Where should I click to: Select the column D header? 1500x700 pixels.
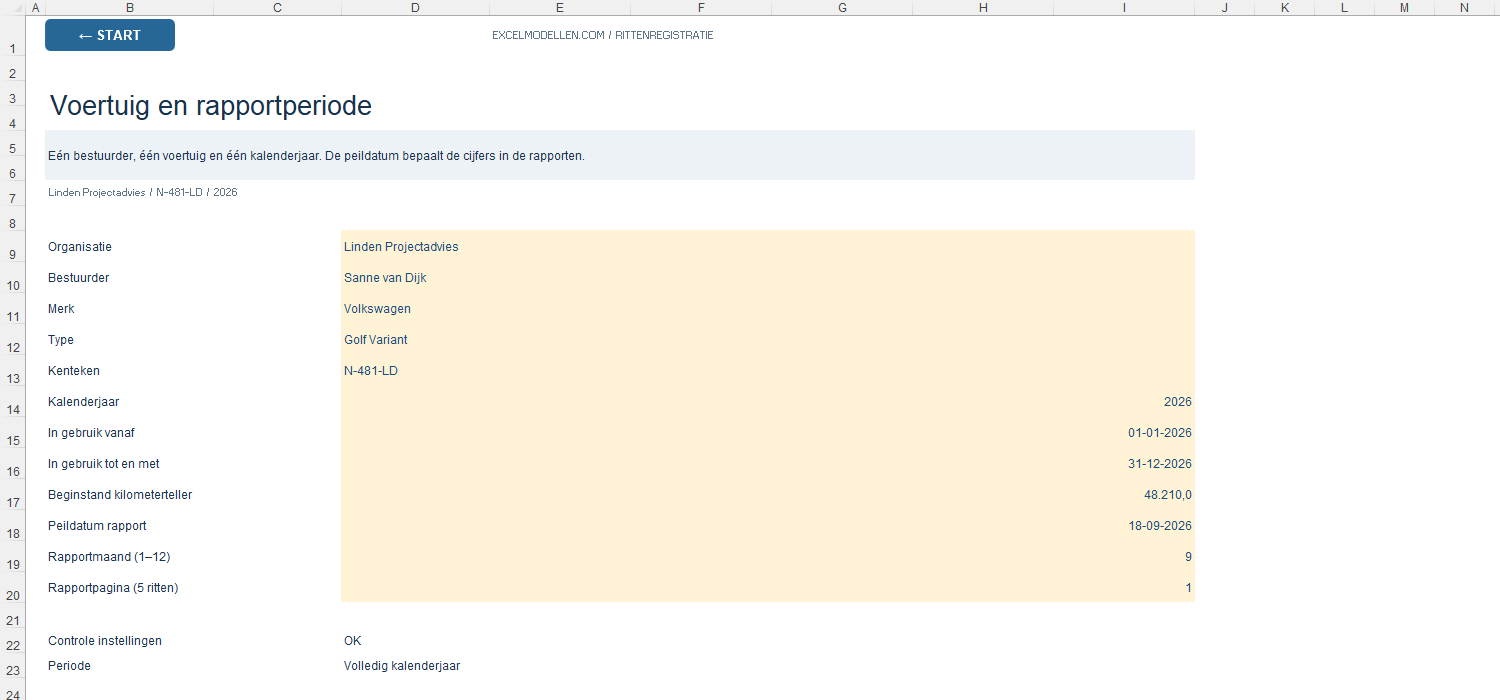pos(415,8)
